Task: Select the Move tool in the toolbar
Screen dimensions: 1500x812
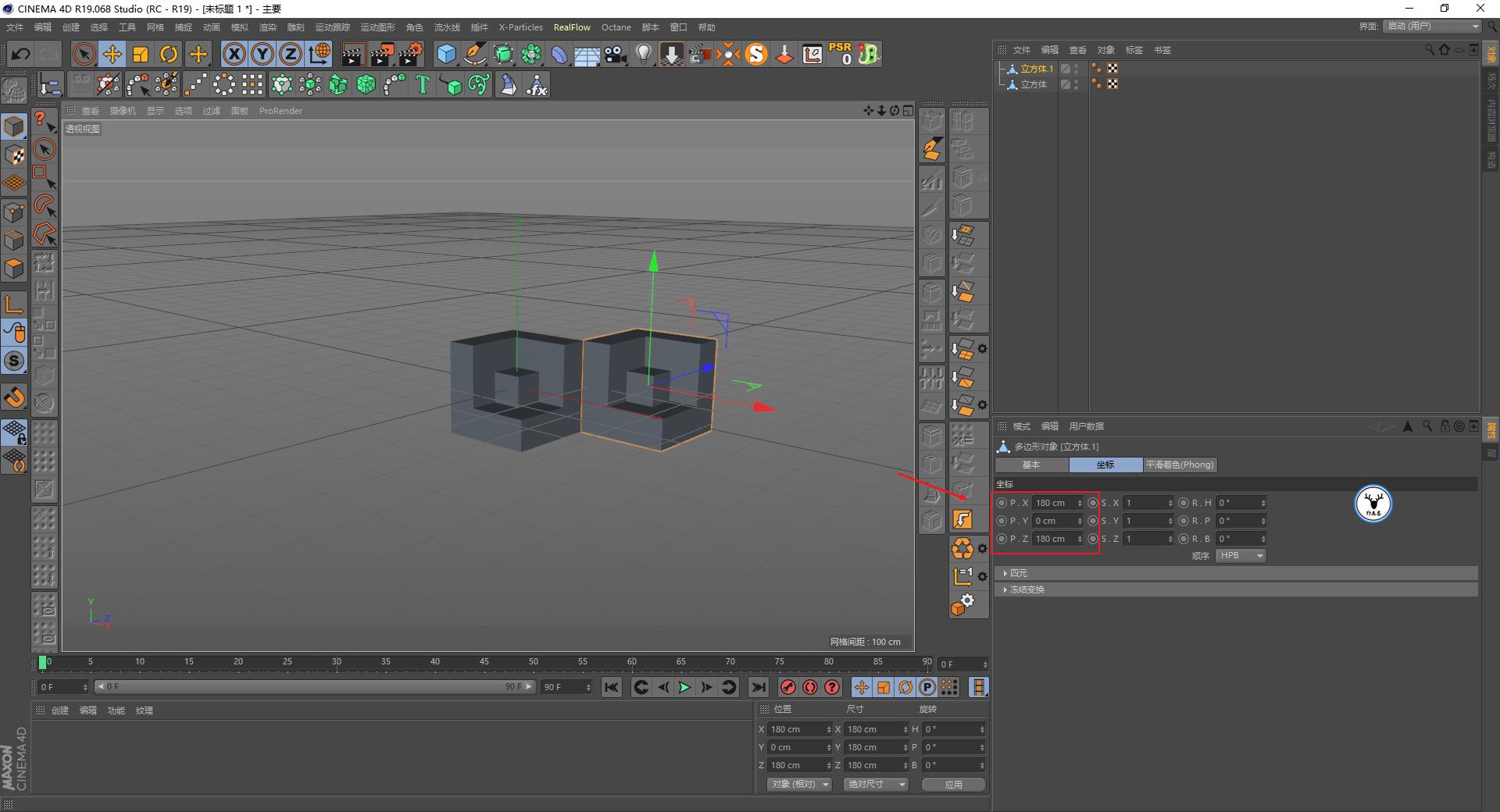Action: point(112,54)
